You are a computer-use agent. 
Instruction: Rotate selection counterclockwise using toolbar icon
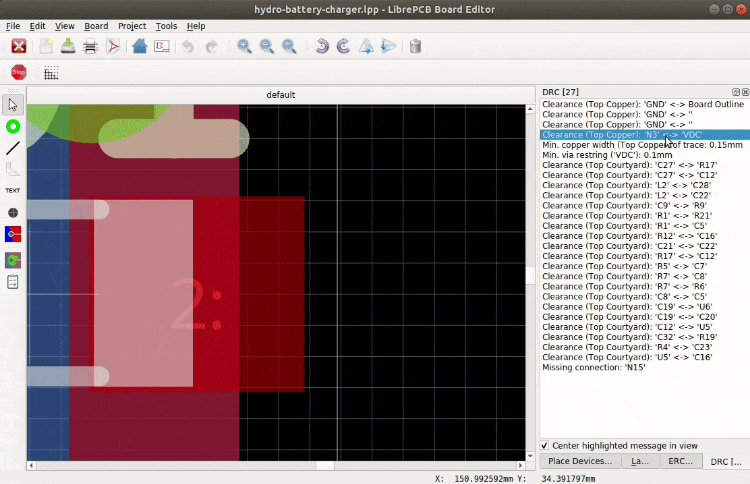pyautogui.click(x=321, y=46)
